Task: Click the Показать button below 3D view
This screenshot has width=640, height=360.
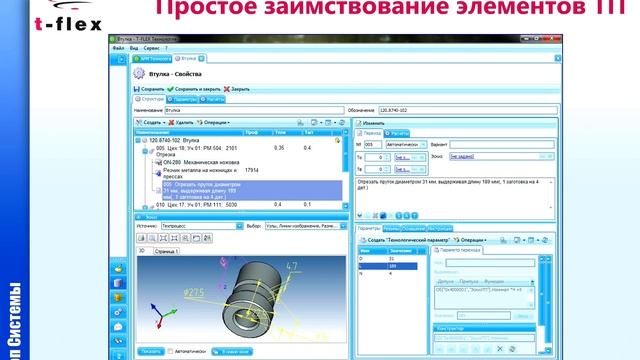Action: [151, 351]
